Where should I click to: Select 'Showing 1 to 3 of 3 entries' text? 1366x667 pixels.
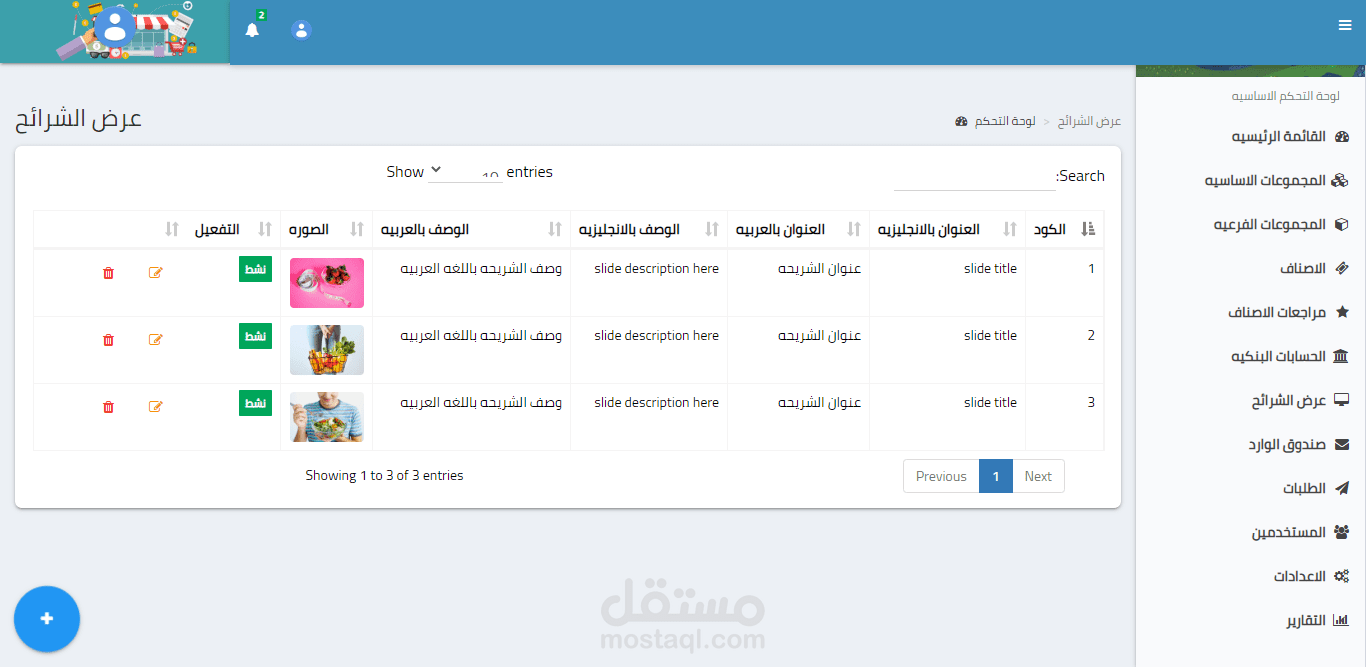click(x=385, y=476)
